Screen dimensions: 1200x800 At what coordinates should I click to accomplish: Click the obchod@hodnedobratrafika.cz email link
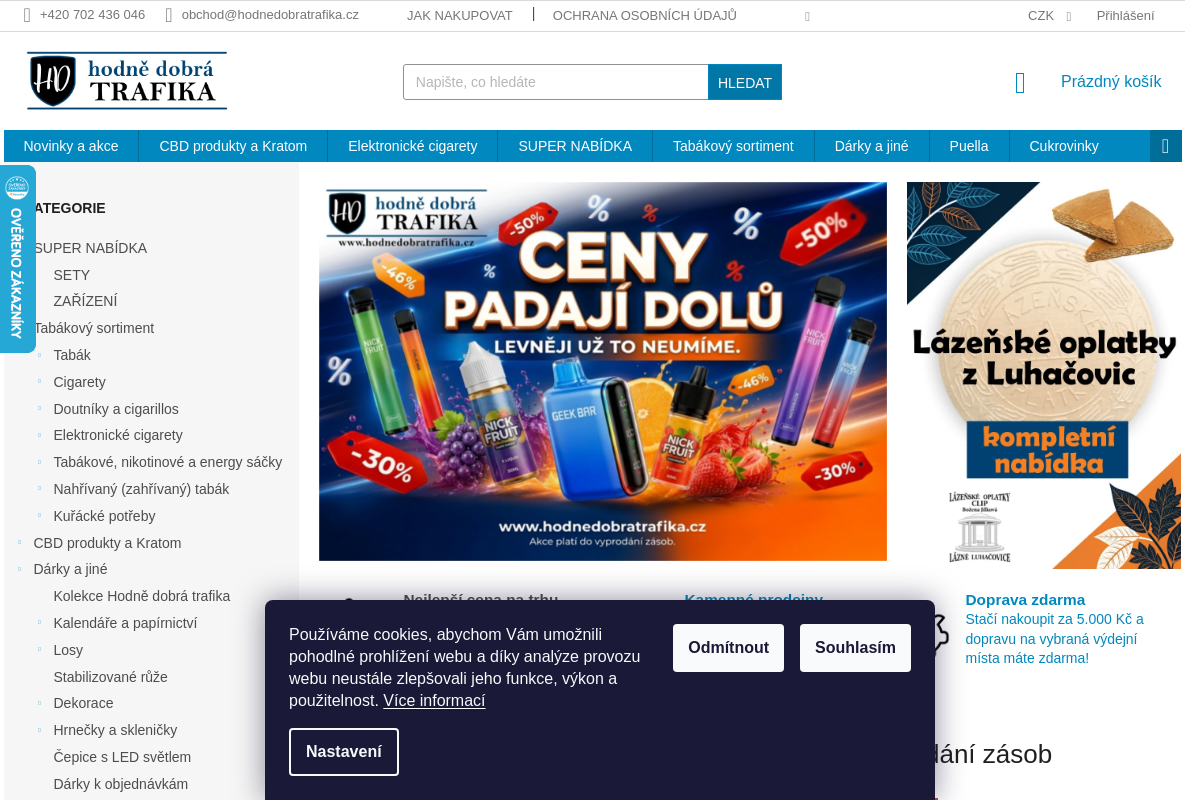click(x=270, y=15)
